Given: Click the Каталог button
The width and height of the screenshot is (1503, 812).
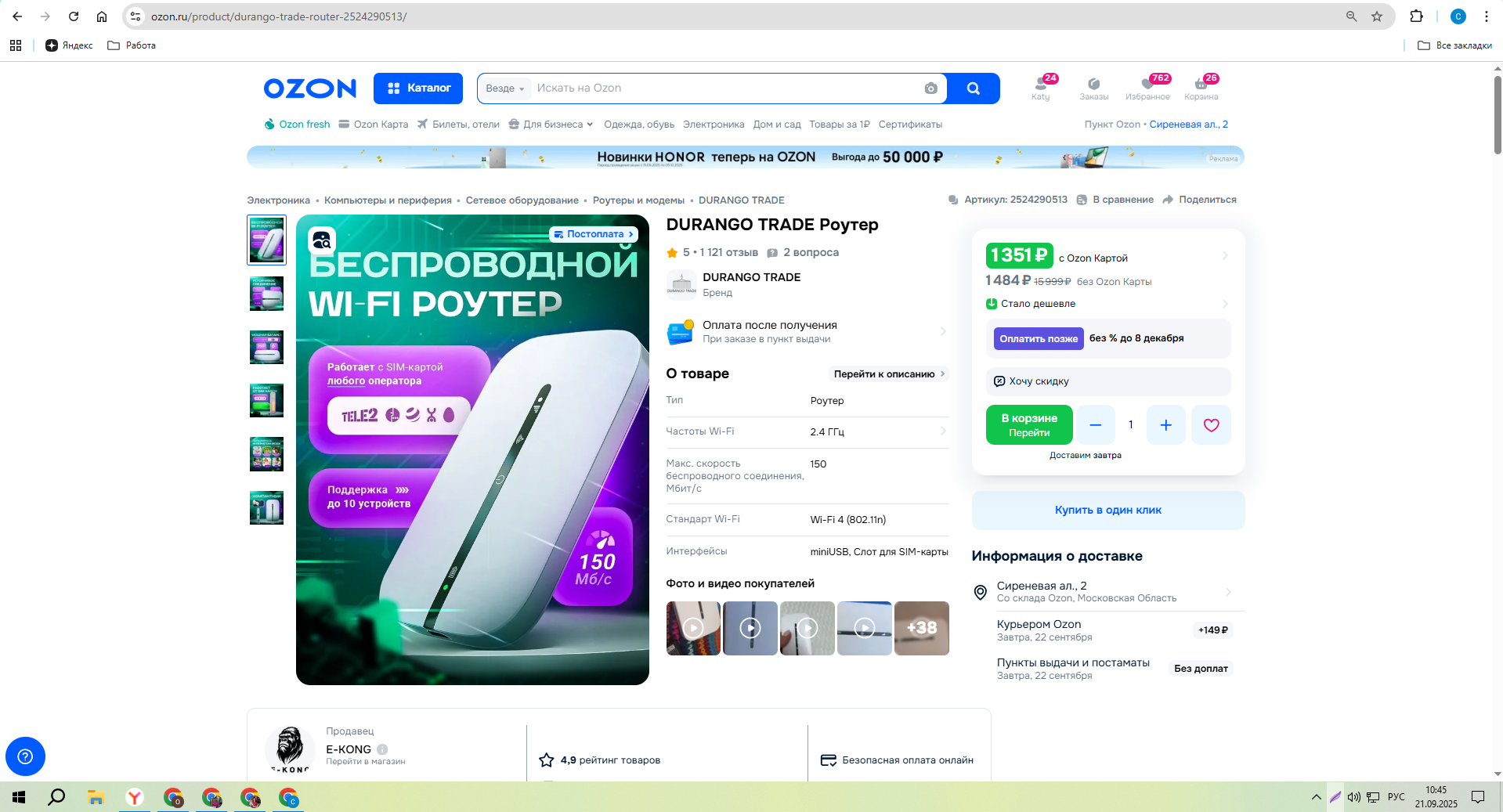Looking at the screenshot, I should pos(418,88).
